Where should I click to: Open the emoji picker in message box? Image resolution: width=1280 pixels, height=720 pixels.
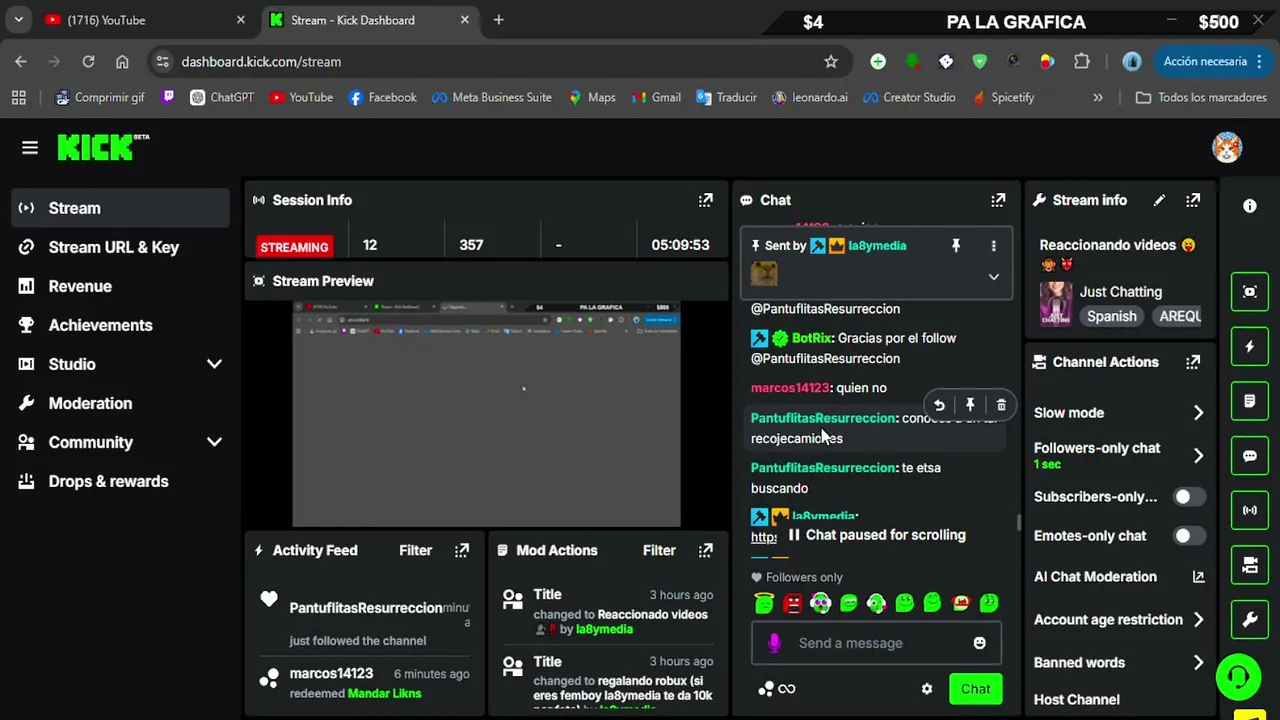click(x=980, y=643)
